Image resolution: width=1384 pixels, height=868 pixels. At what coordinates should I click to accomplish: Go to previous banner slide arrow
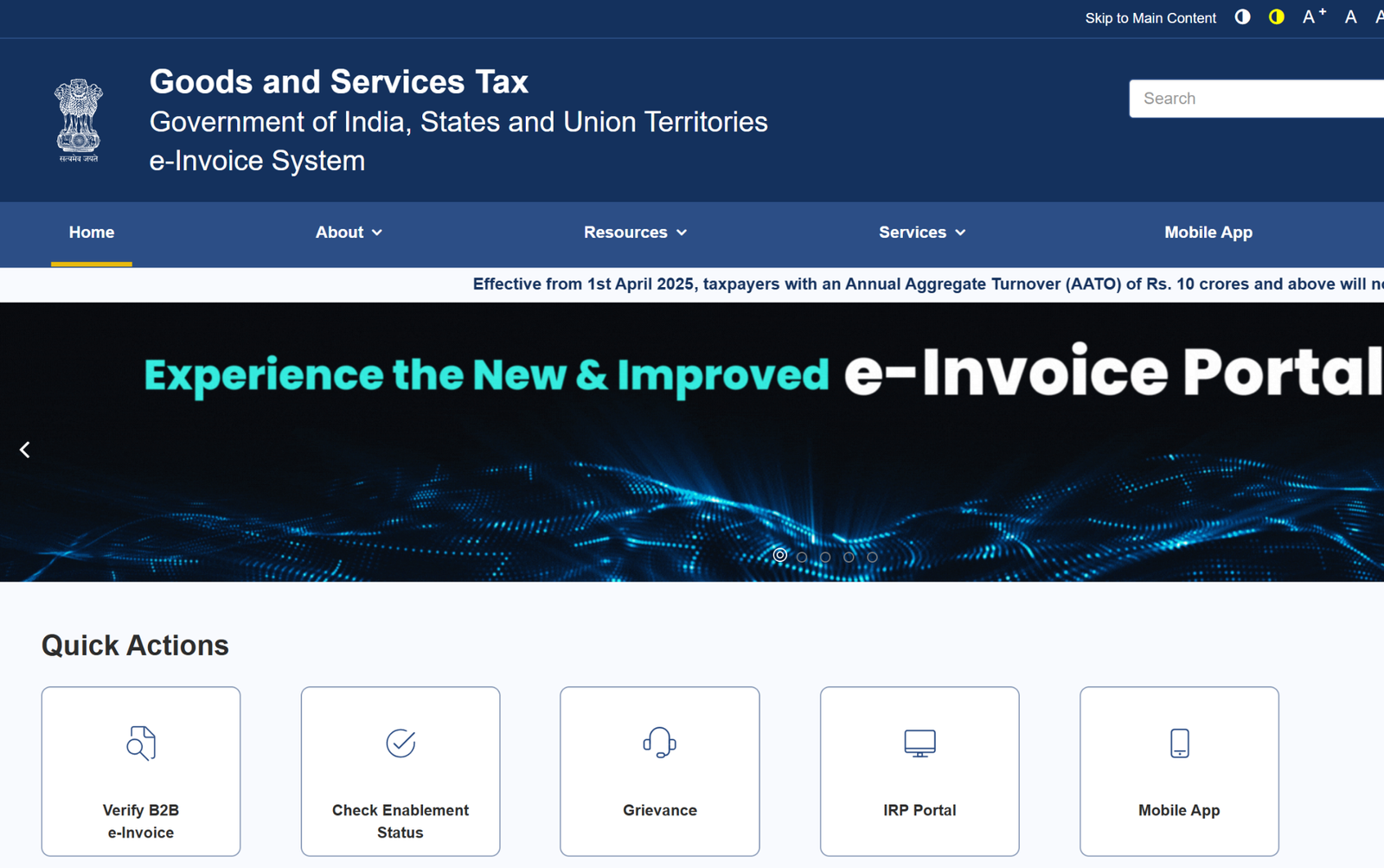click(25, 449)
